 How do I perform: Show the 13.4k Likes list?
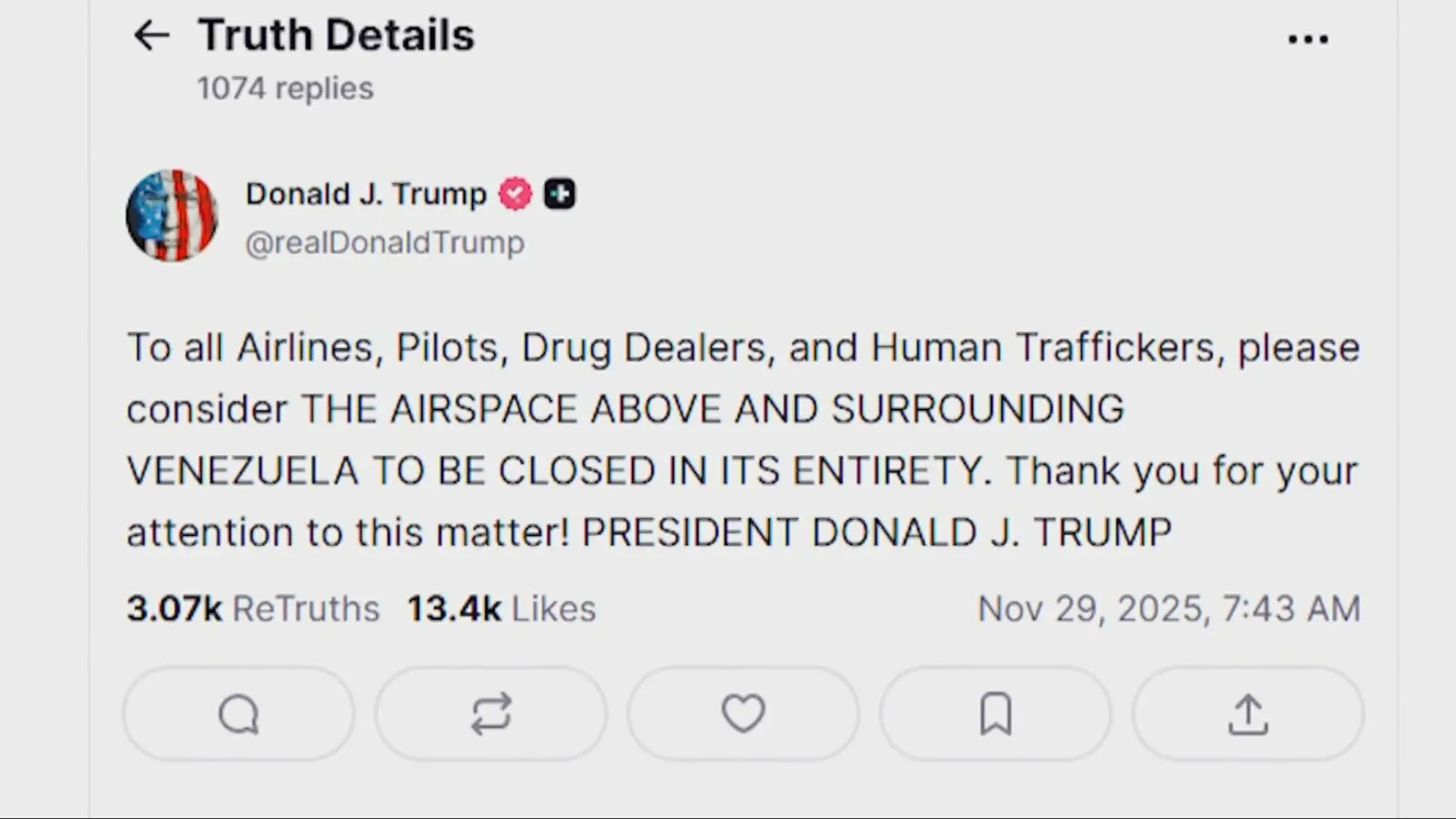coord(501,609)
